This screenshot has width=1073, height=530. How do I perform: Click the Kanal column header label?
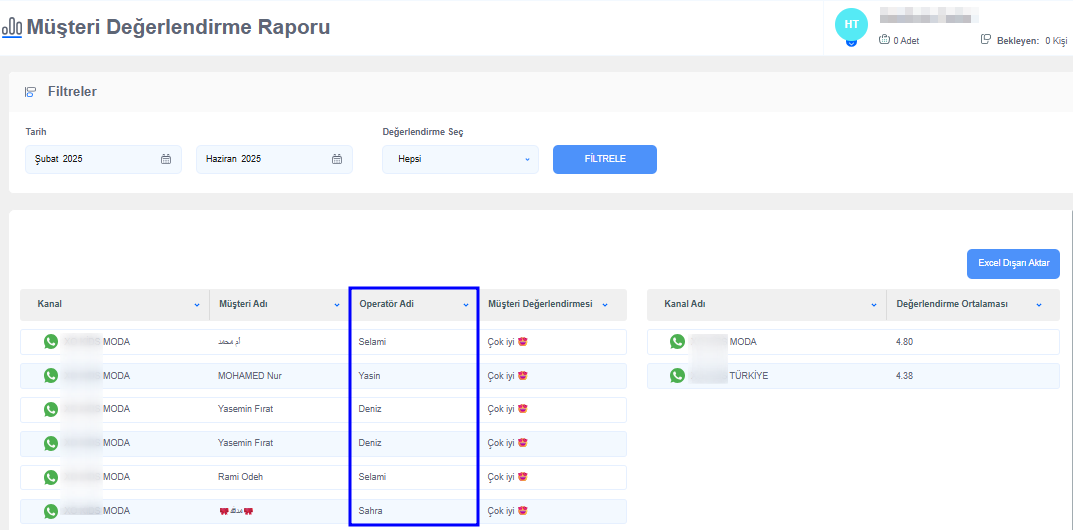click(50, 305)
